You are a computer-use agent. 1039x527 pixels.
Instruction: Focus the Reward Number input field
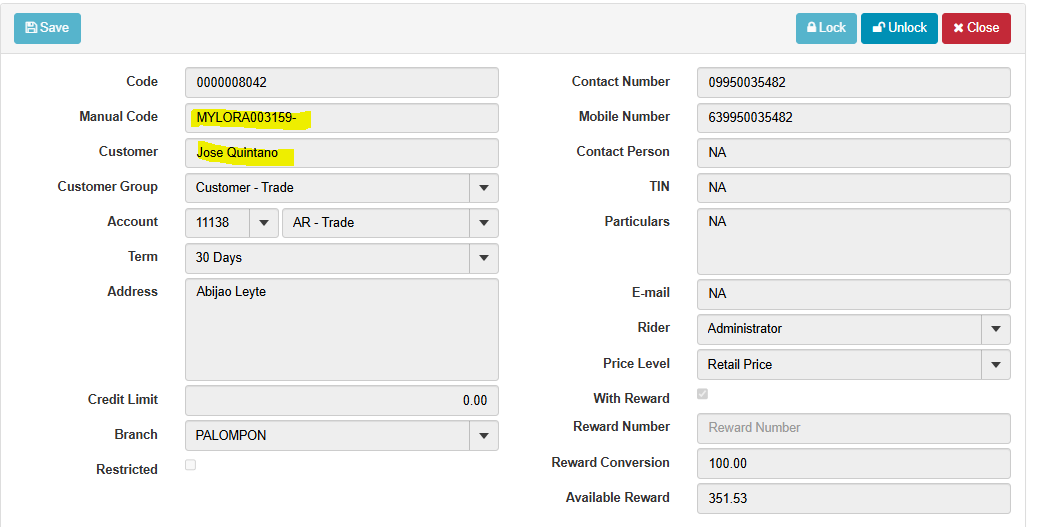click(853, 428)
